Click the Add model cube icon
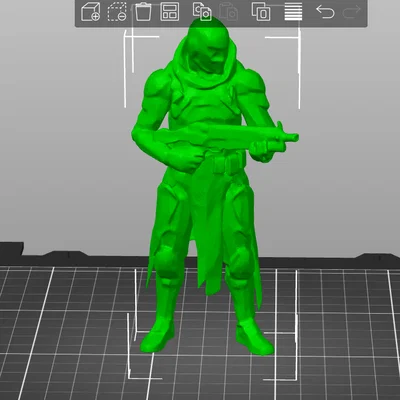400x400 pixels. coord(91,12)
